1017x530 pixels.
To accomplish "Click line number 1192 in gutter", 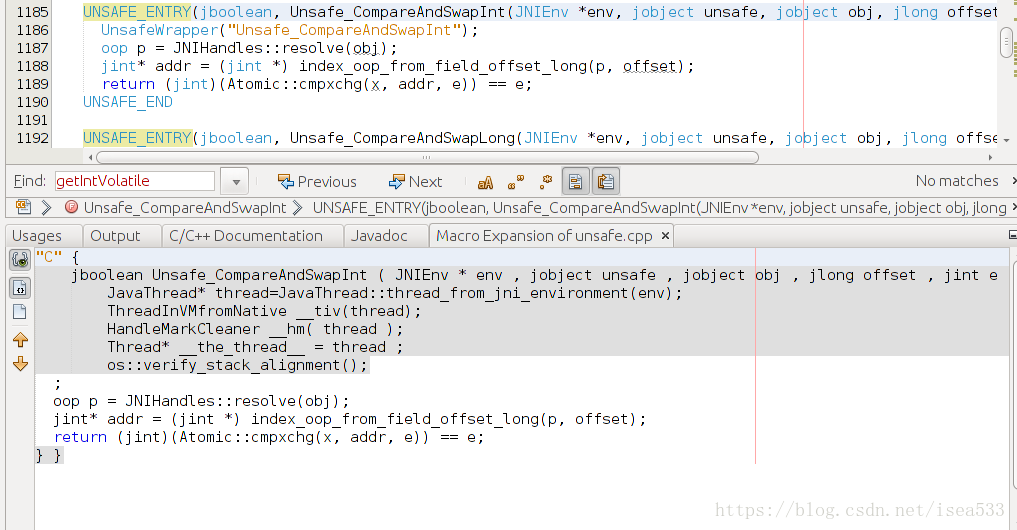I will coord(32,138).
